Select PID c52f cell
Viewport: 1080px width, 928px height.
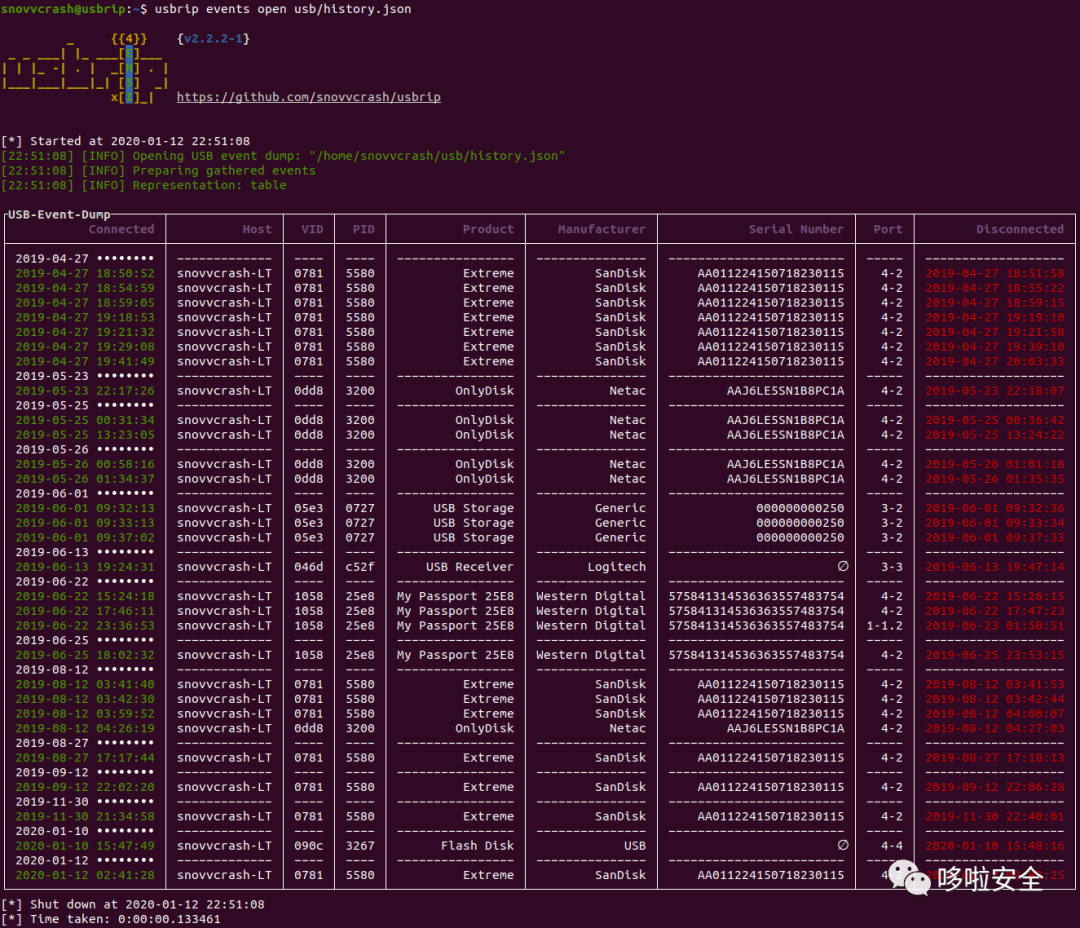pyautogui.click(x=360, y=567)
